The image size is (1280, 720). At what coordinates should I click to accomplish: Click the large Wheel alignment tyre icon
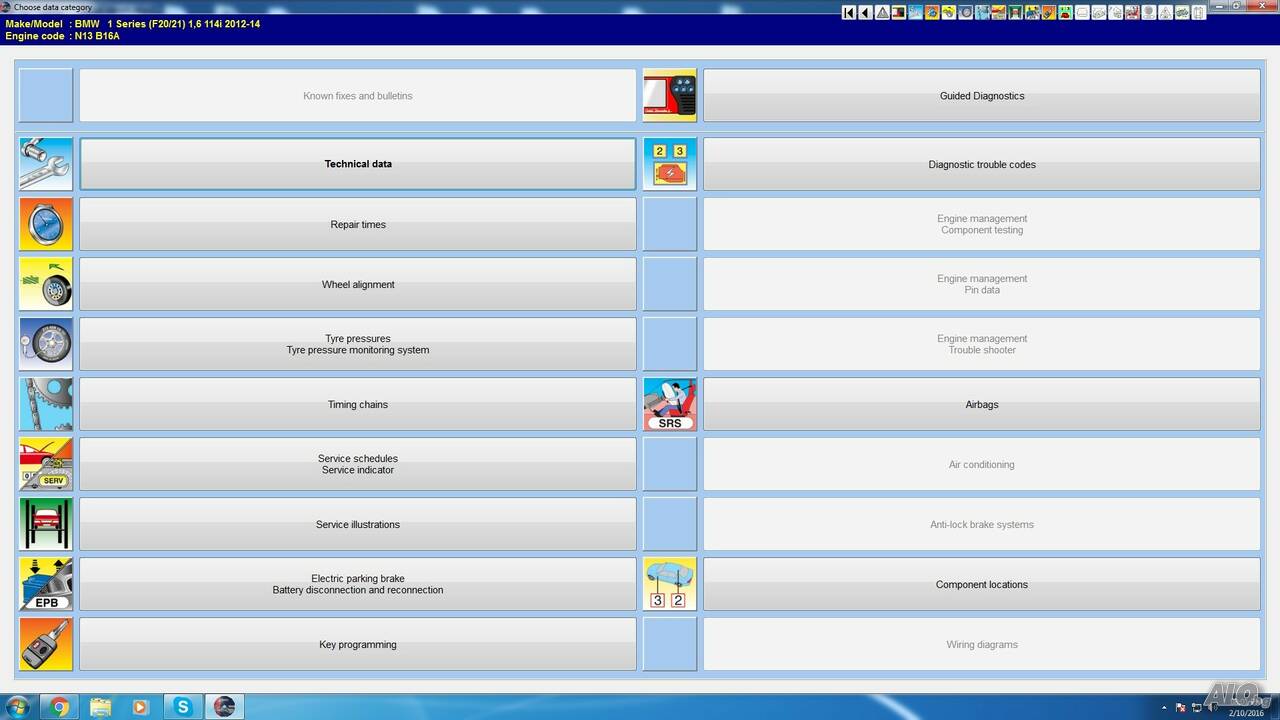pos(46,284)
